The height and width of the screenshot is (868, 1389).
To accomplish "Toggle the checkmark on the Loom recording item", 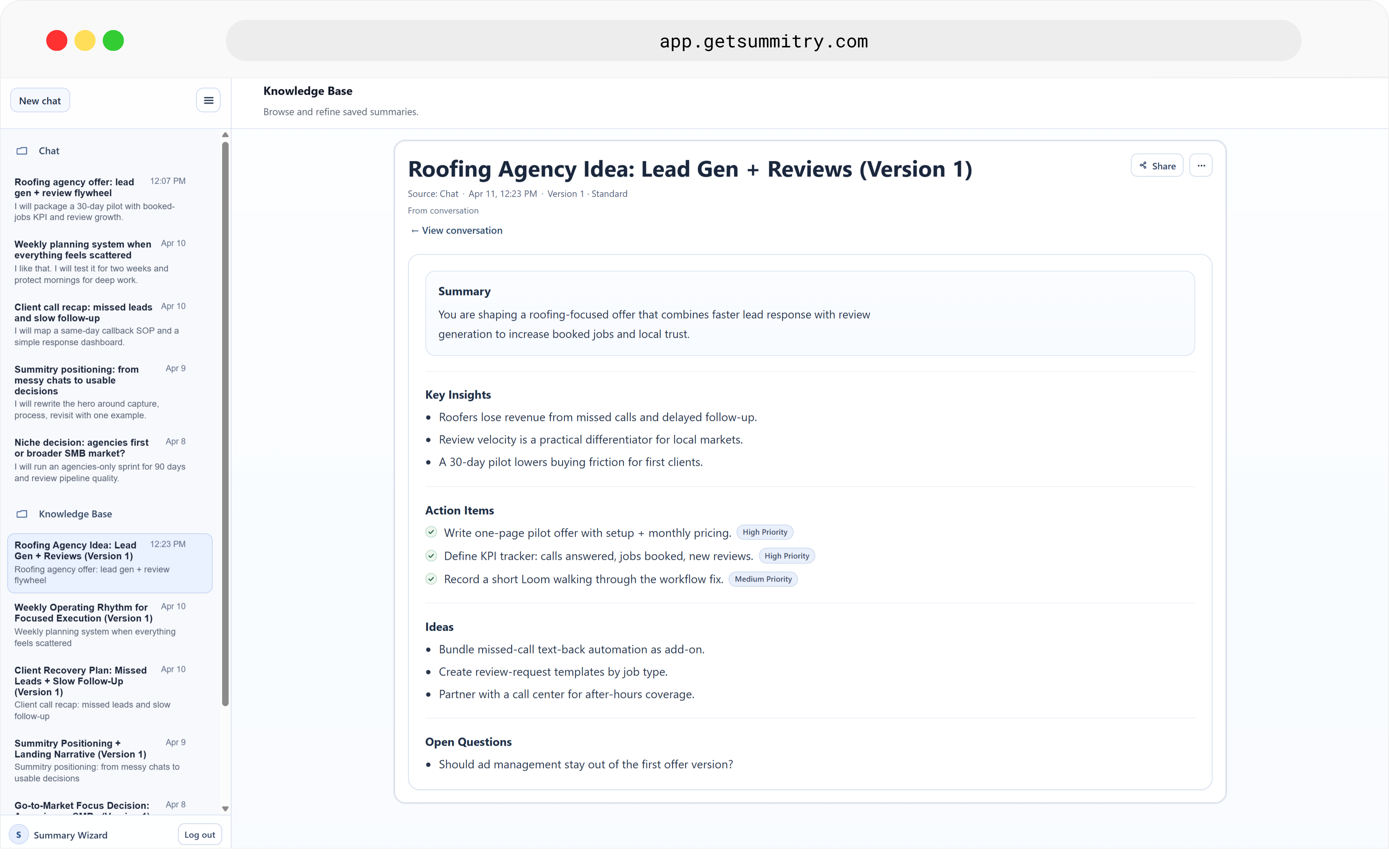I will click(431, 579).
